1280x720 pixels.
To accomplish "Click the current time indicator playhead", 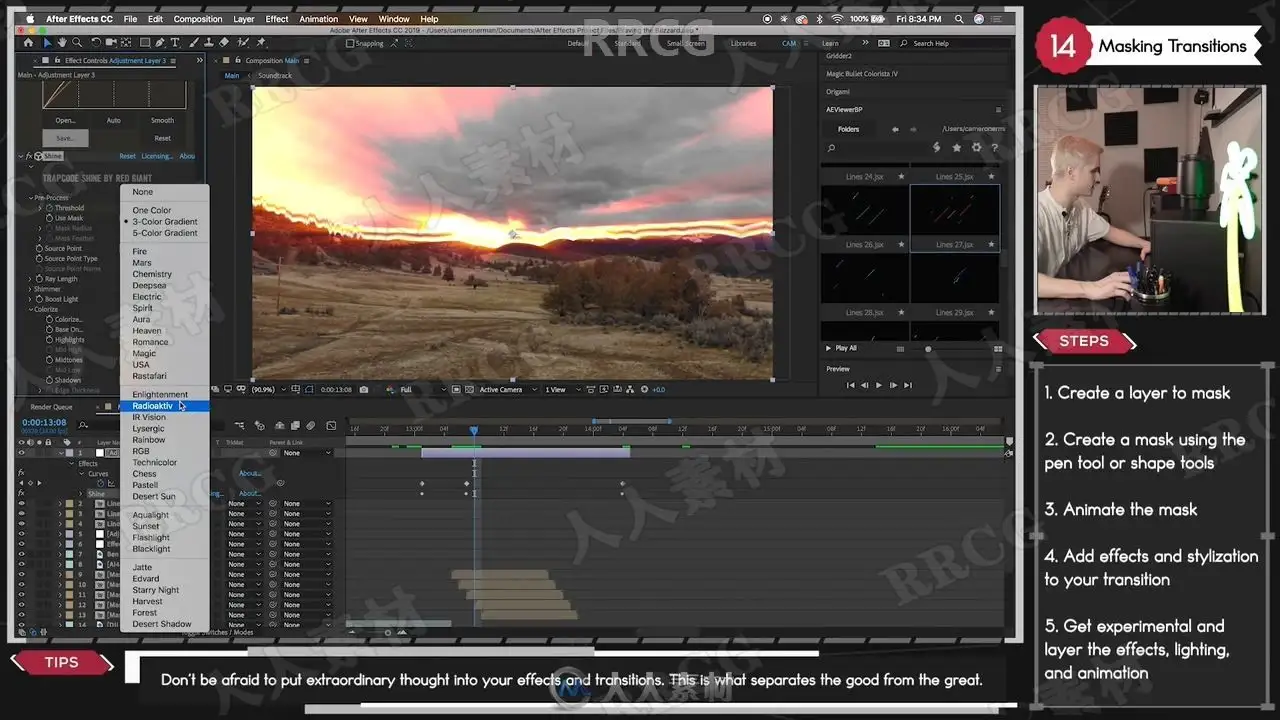I will (x=474, y=430).
